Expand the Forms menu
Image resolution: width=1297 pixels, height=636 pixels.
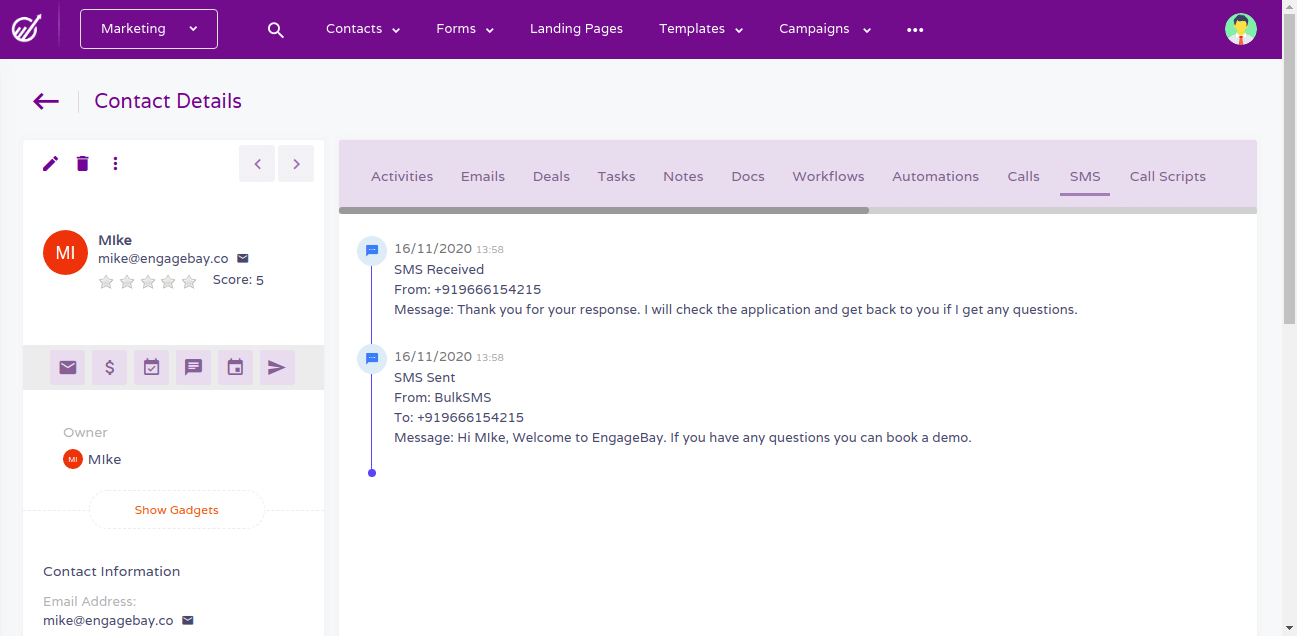click(465, 29)
